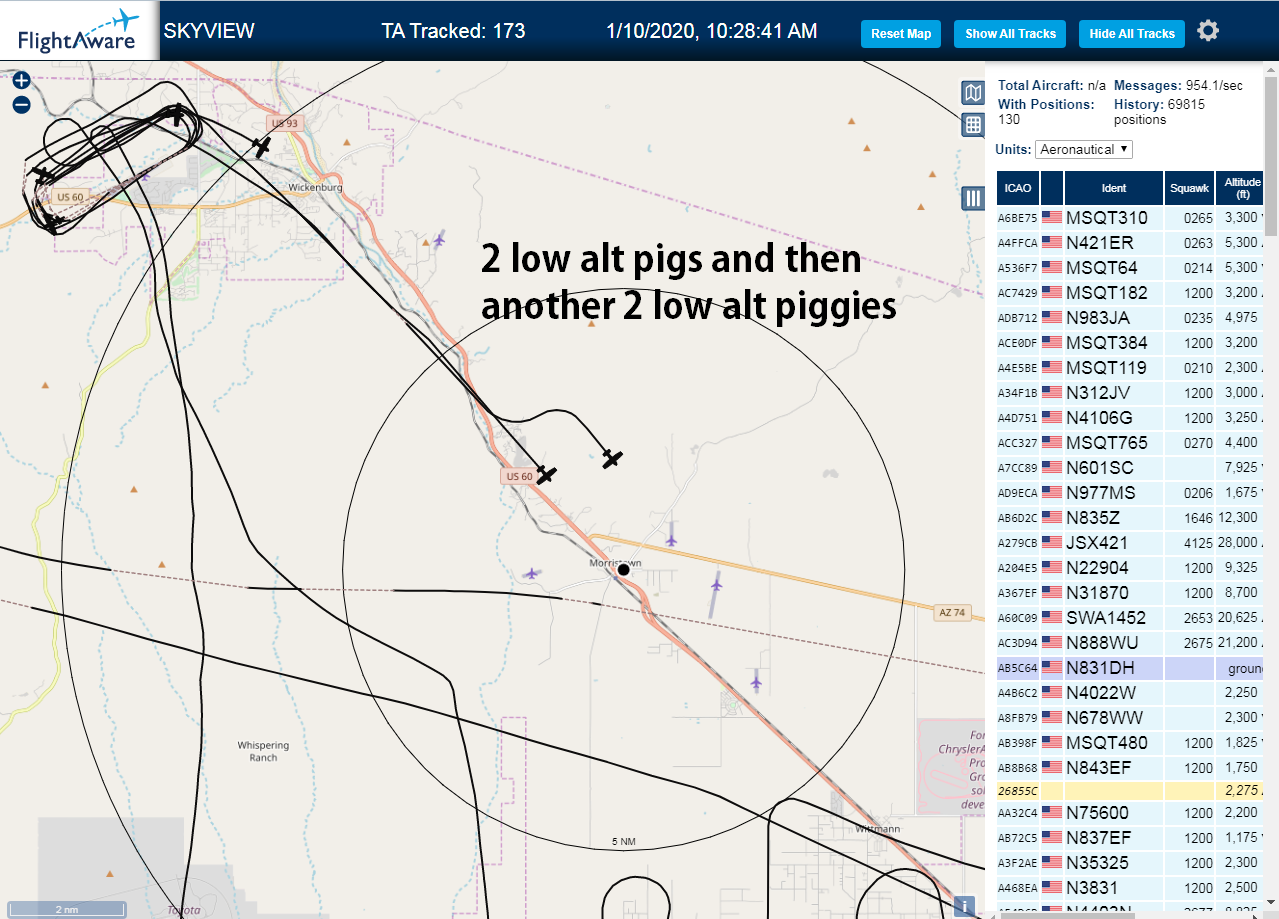Select aircraft row N421ER

[x=1130, y=242]
